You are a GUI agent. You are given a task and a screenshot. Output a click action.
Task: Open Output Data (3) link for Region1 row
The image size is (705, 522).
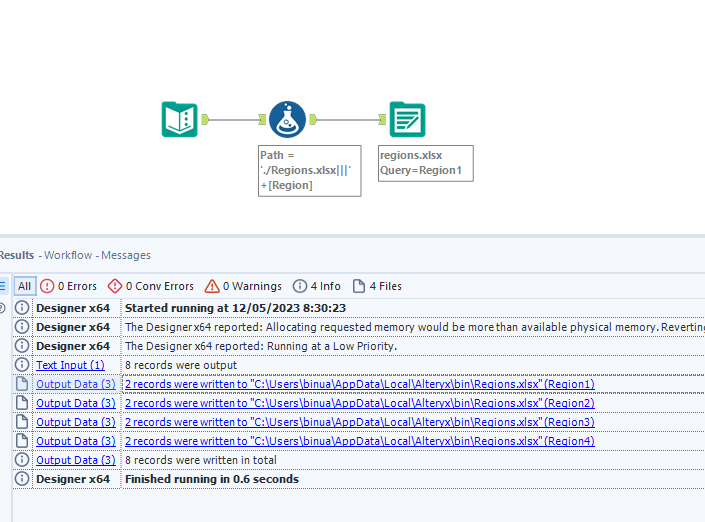[76, 384]
